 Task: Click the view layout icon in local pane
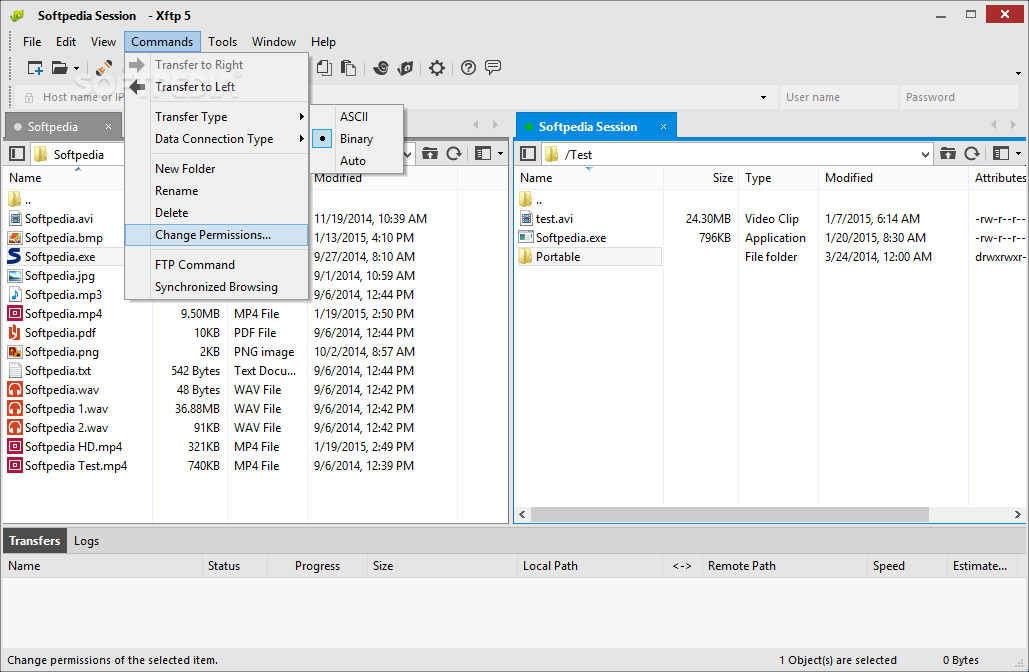(483, 154)
